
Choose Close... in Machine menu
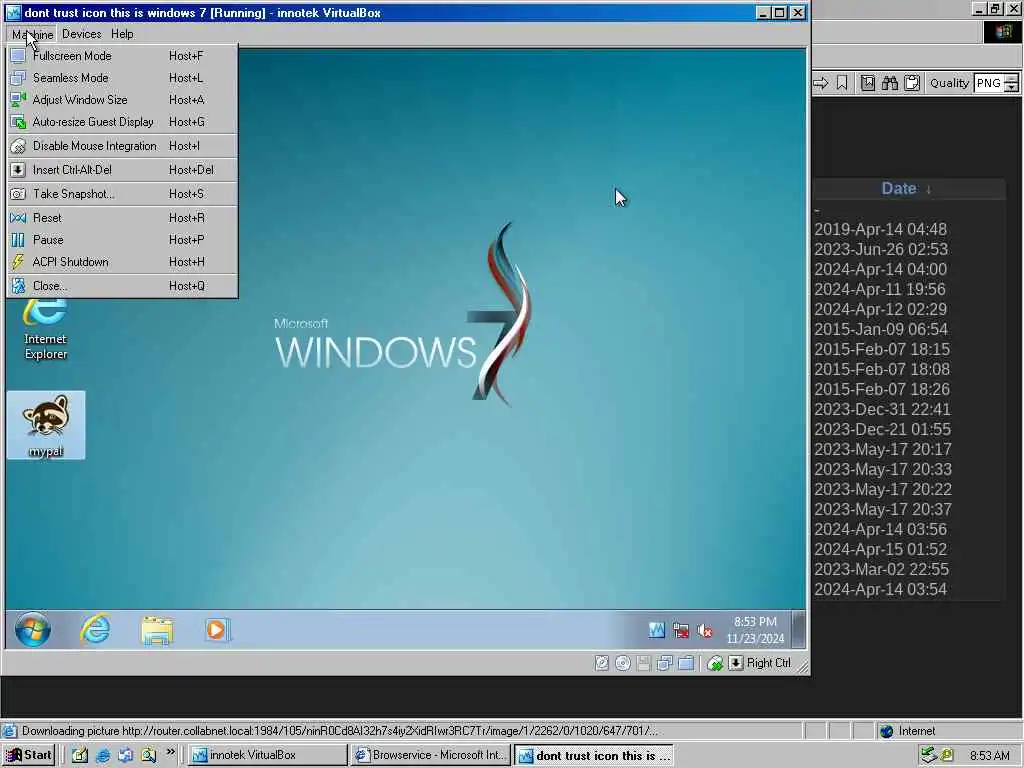(122, 286)
